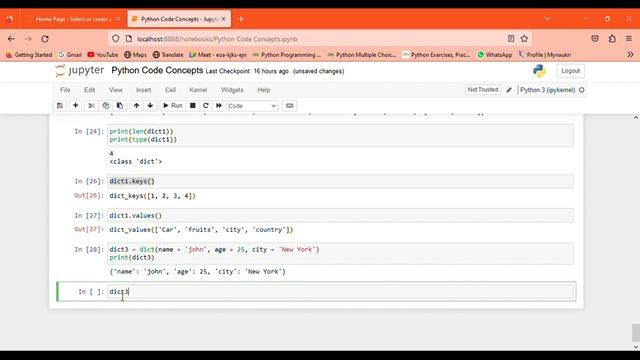Restart the kernel with circular arrow icon
Viewport: 640px width, 360px height.
click(206, 106)
